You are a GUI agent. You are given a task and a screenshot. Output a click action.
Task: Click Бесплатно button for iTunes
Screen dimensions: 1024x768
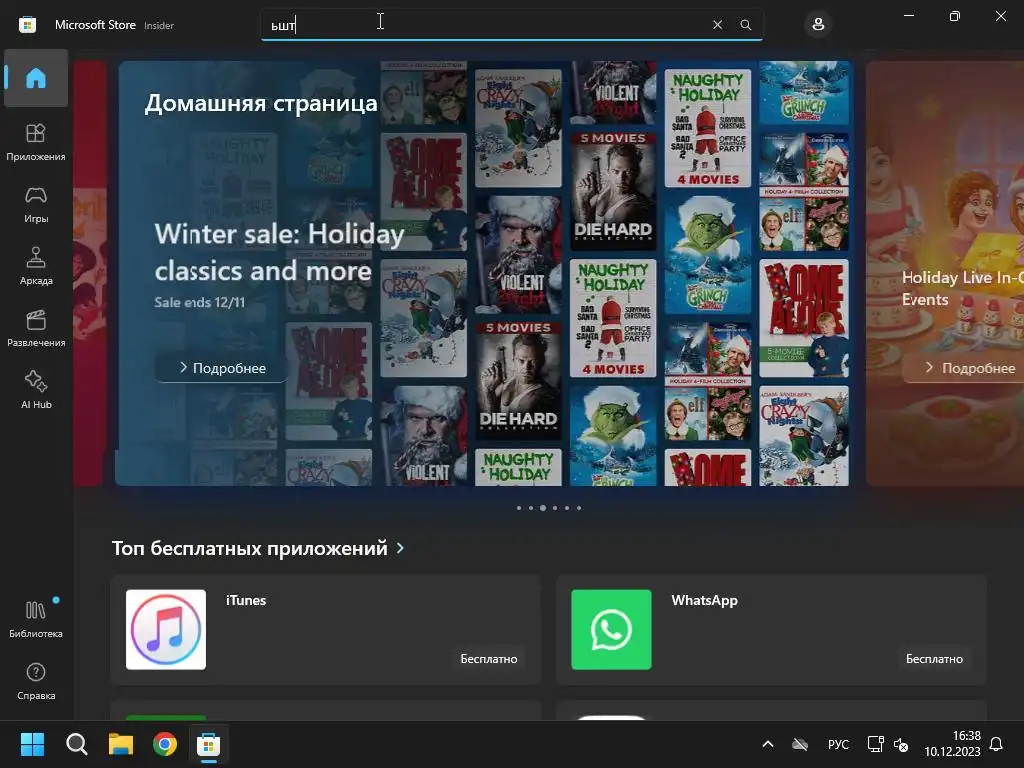488,659
